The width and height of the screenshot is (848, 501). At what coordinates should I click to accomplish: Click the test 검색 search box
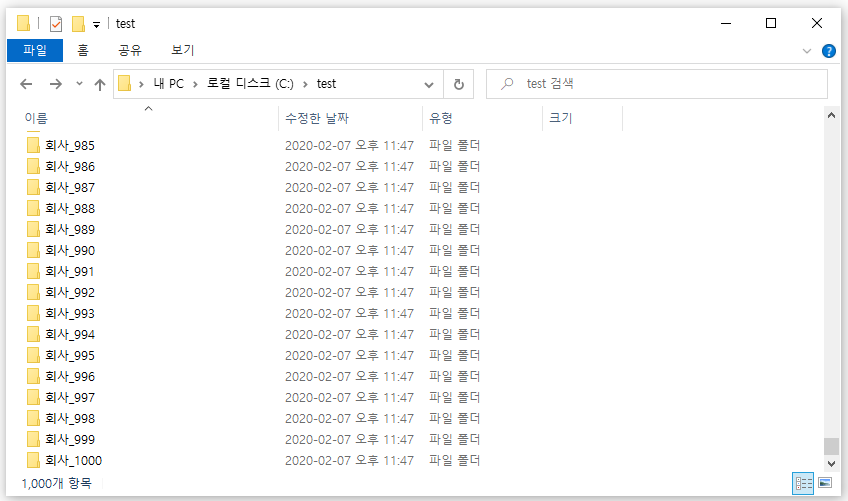click(657, 84)
